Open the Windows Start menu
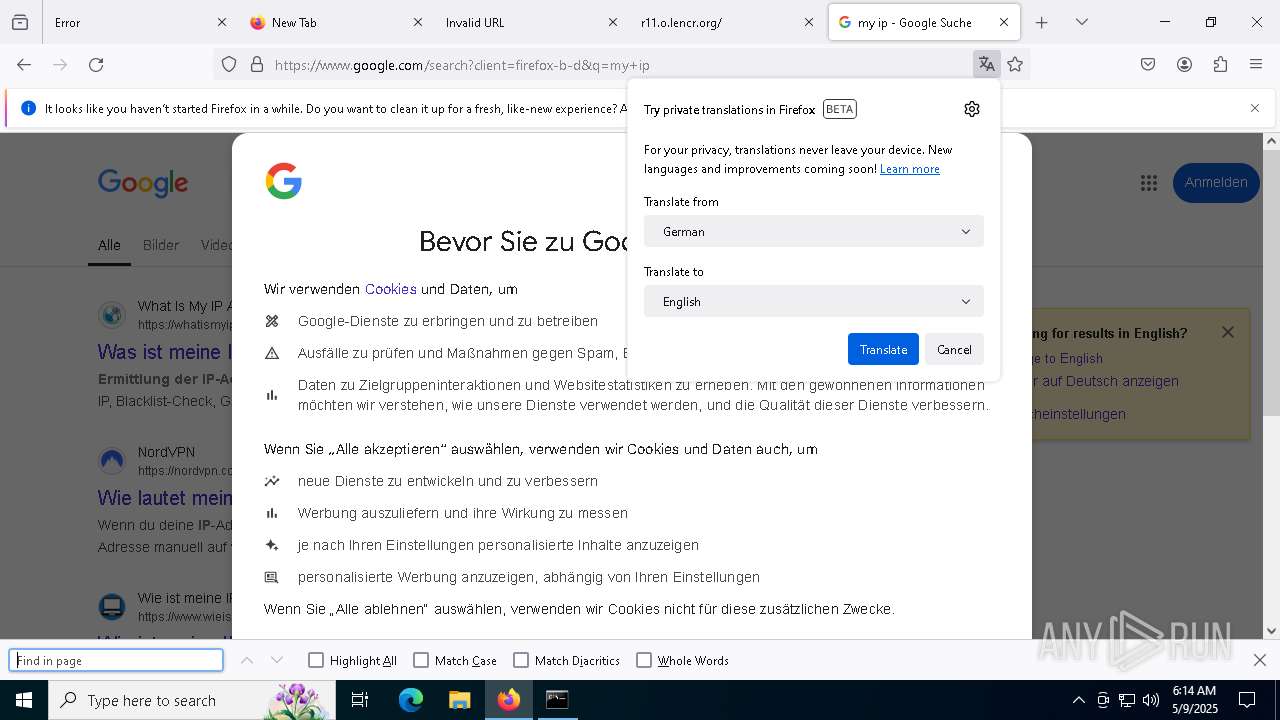Image resolution: width=1280 pixels, height=720 pixels. tap(24, 700)
